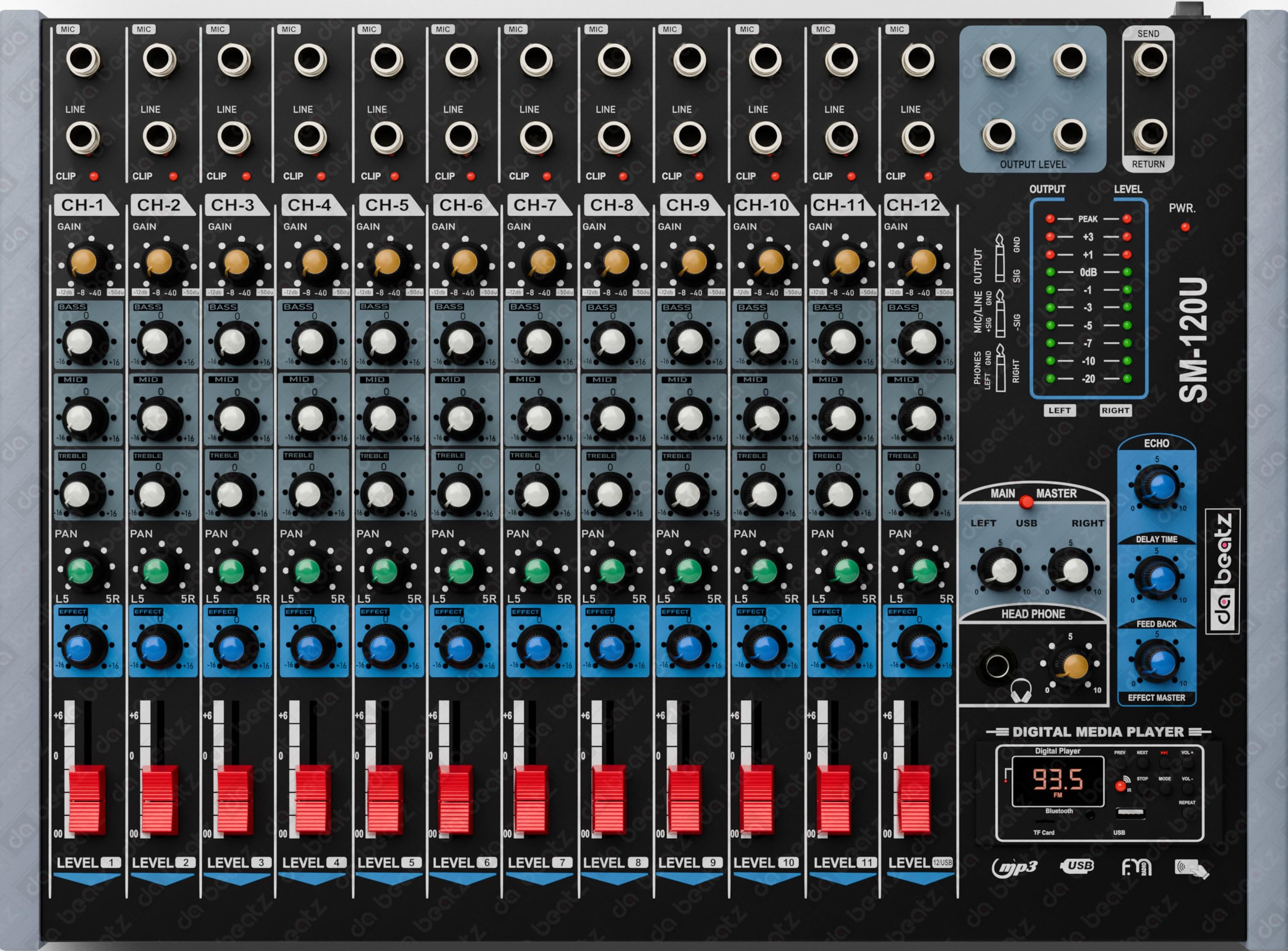Click the PWR indicator LED

coord(1185,227)
